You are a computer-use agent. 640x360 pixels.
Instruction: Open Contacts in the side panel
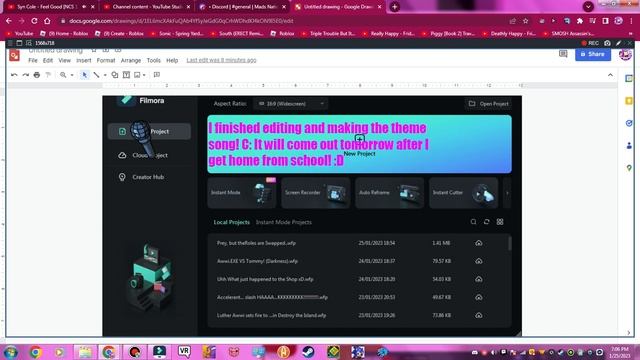[x=629, y=145]
